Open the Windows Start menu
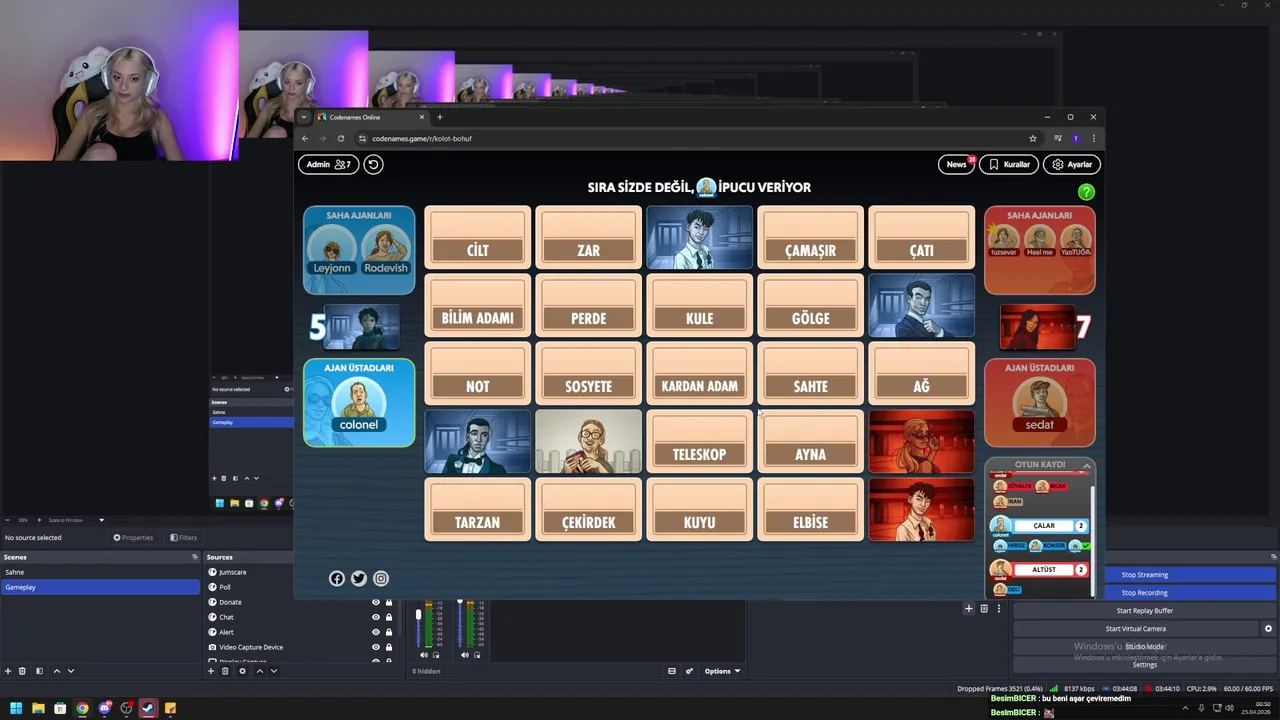Screen dimensions: 1280x720 (16, 708)
